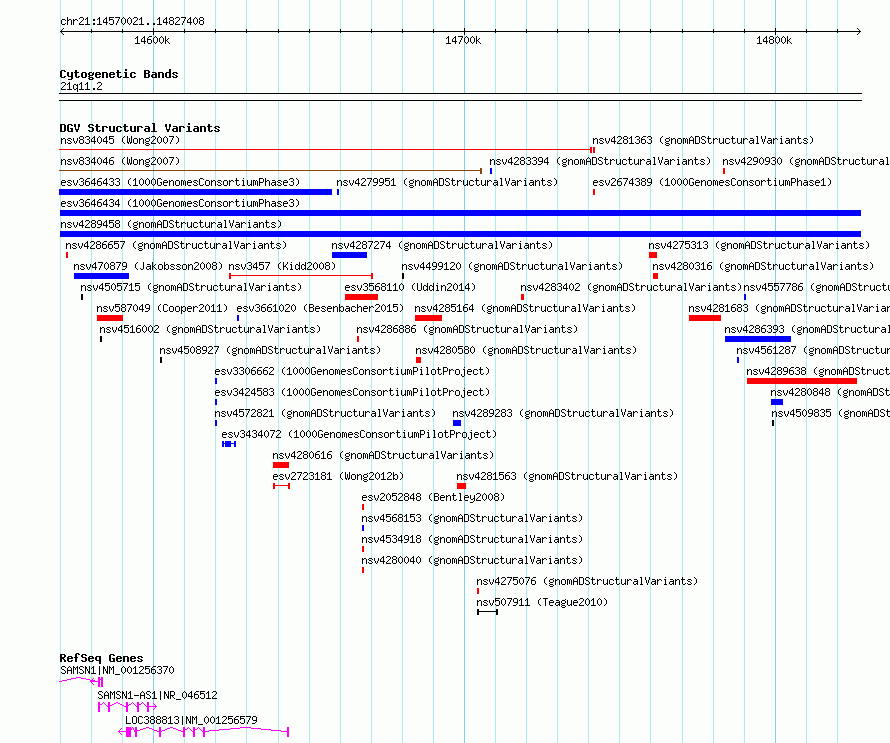Click the nsv4568153 variant label
Viewport: 890px width, 743px height.
[472, 518]
